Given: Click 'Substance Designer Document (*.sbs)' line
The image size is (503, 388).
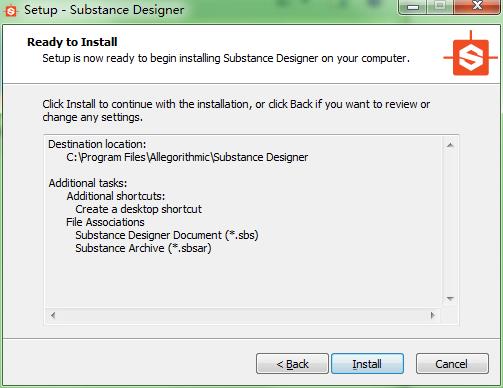Looking at the screenshot, I should pos(167,235).
